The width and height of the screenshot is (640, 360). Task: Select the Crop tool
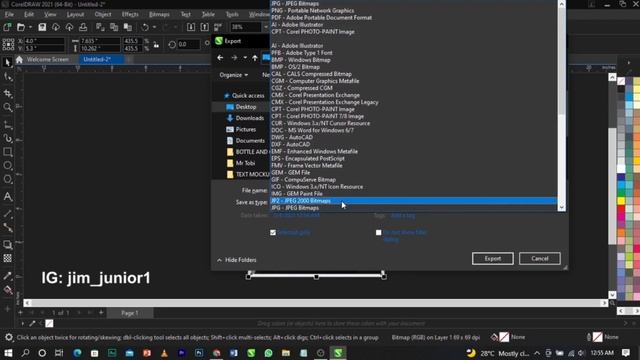7,93
